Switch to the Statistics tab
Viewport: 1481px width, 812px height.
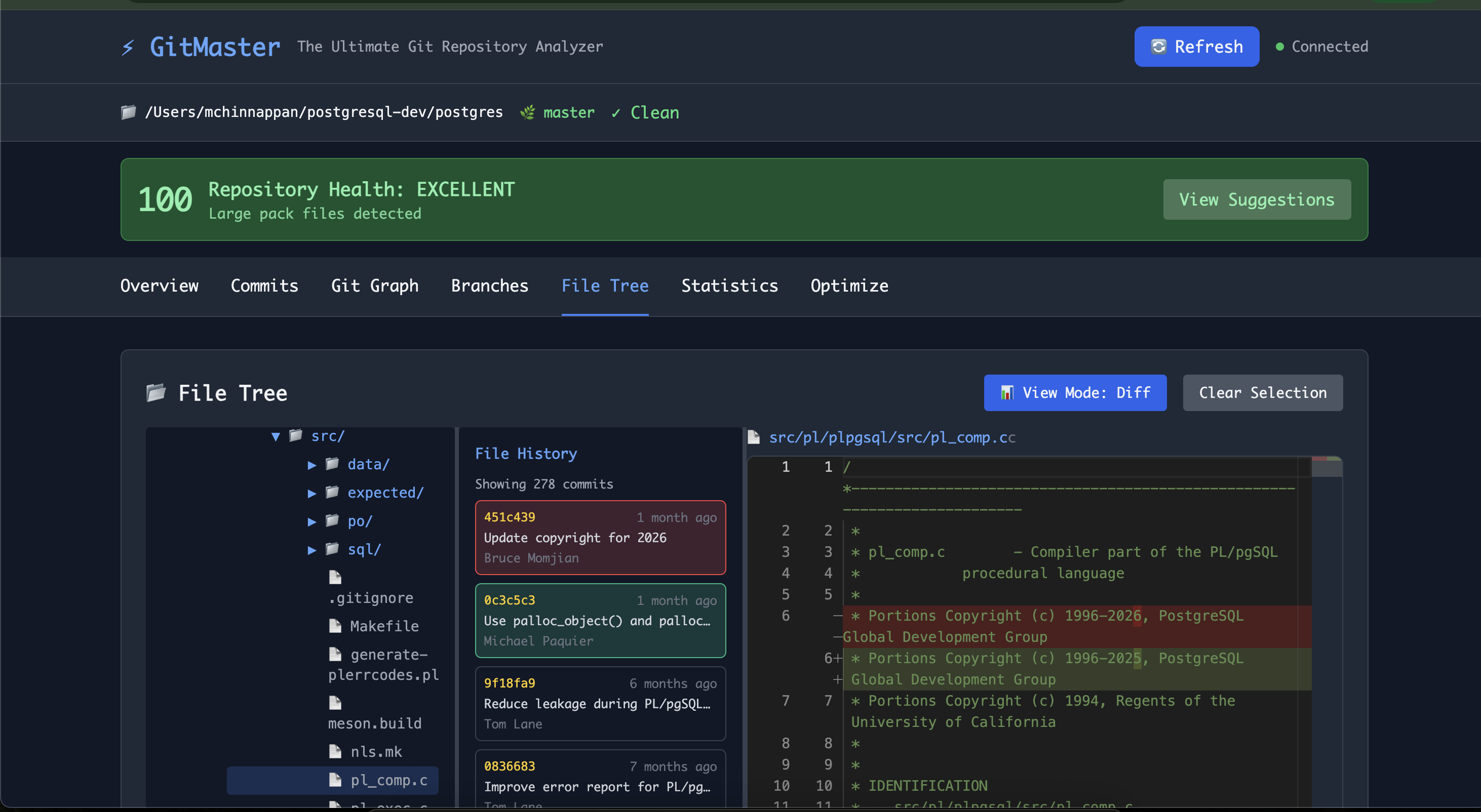point(729,286)
